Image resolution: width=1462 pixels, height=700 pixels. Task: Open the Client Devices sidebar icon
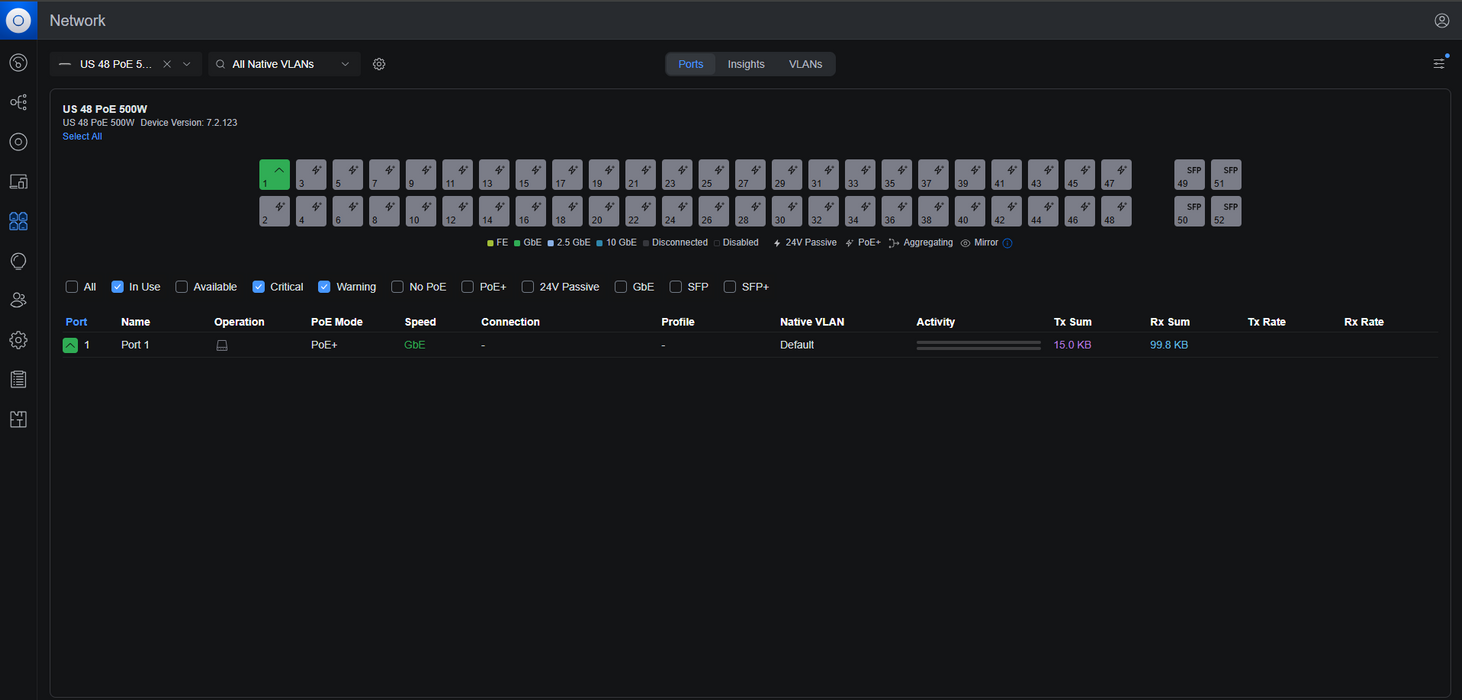(x=18, y=181)
